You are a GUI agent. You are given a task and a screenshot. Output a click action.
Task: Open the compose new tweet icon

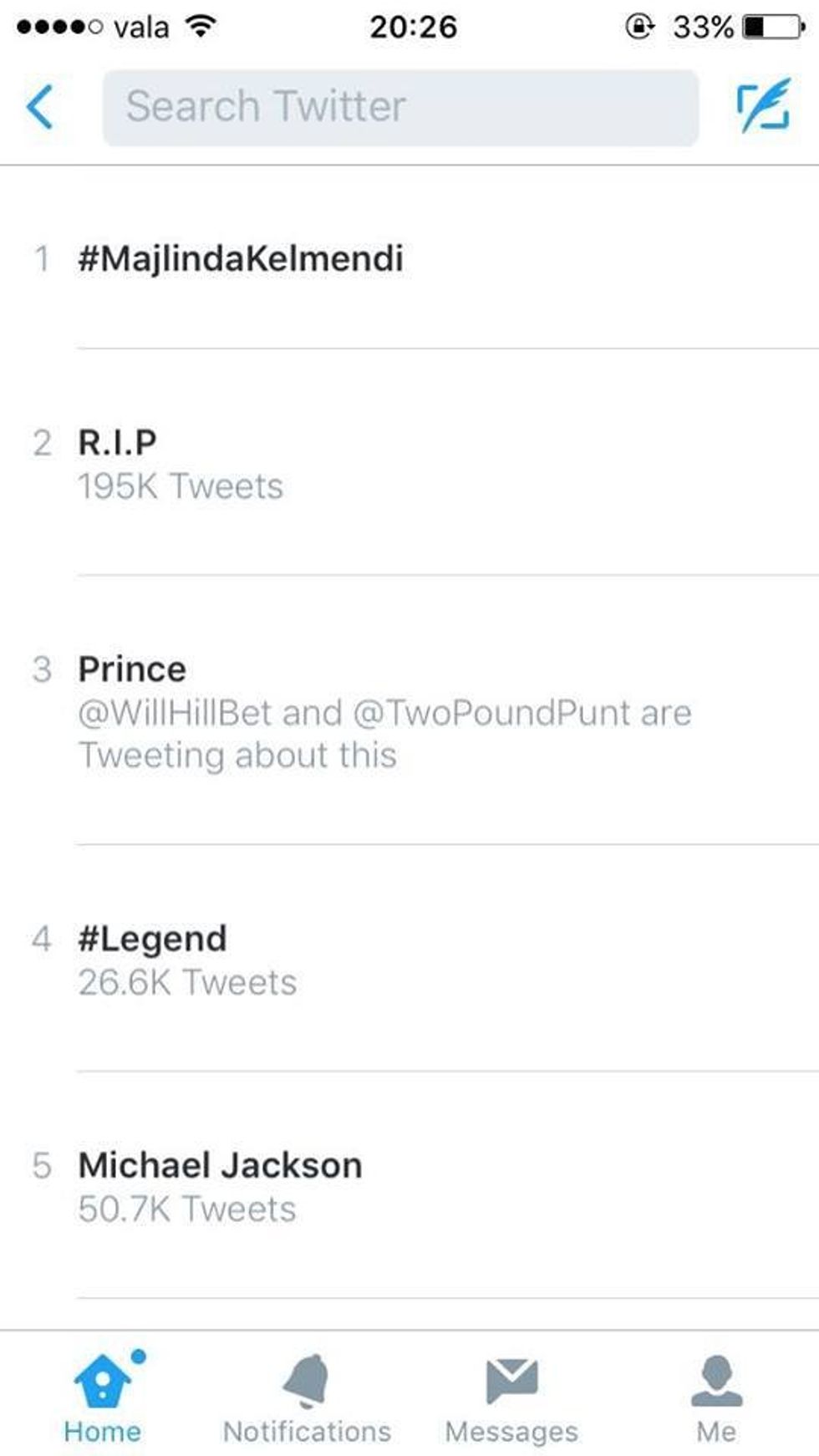pos(763,106)
